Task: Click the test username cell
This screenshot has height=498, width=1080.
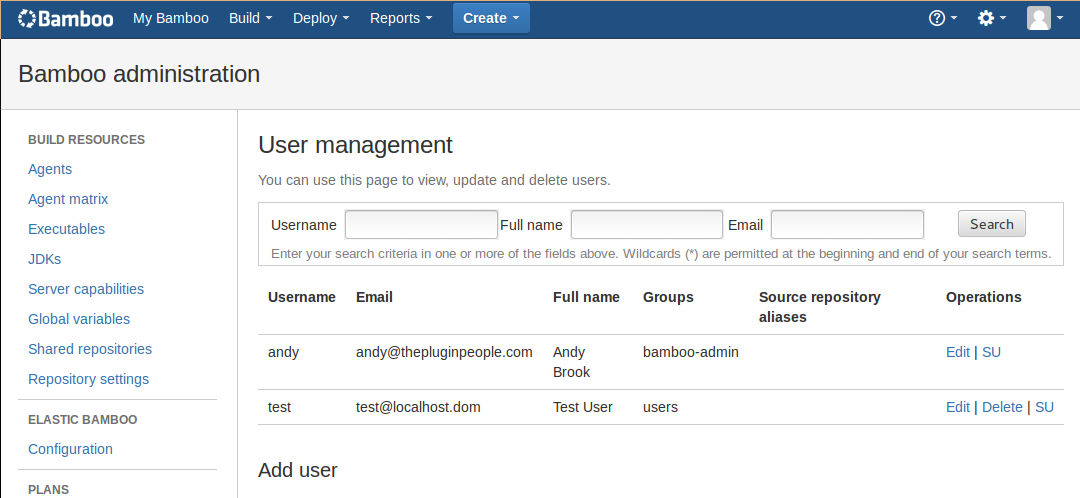Action: [x=280, y=407]
